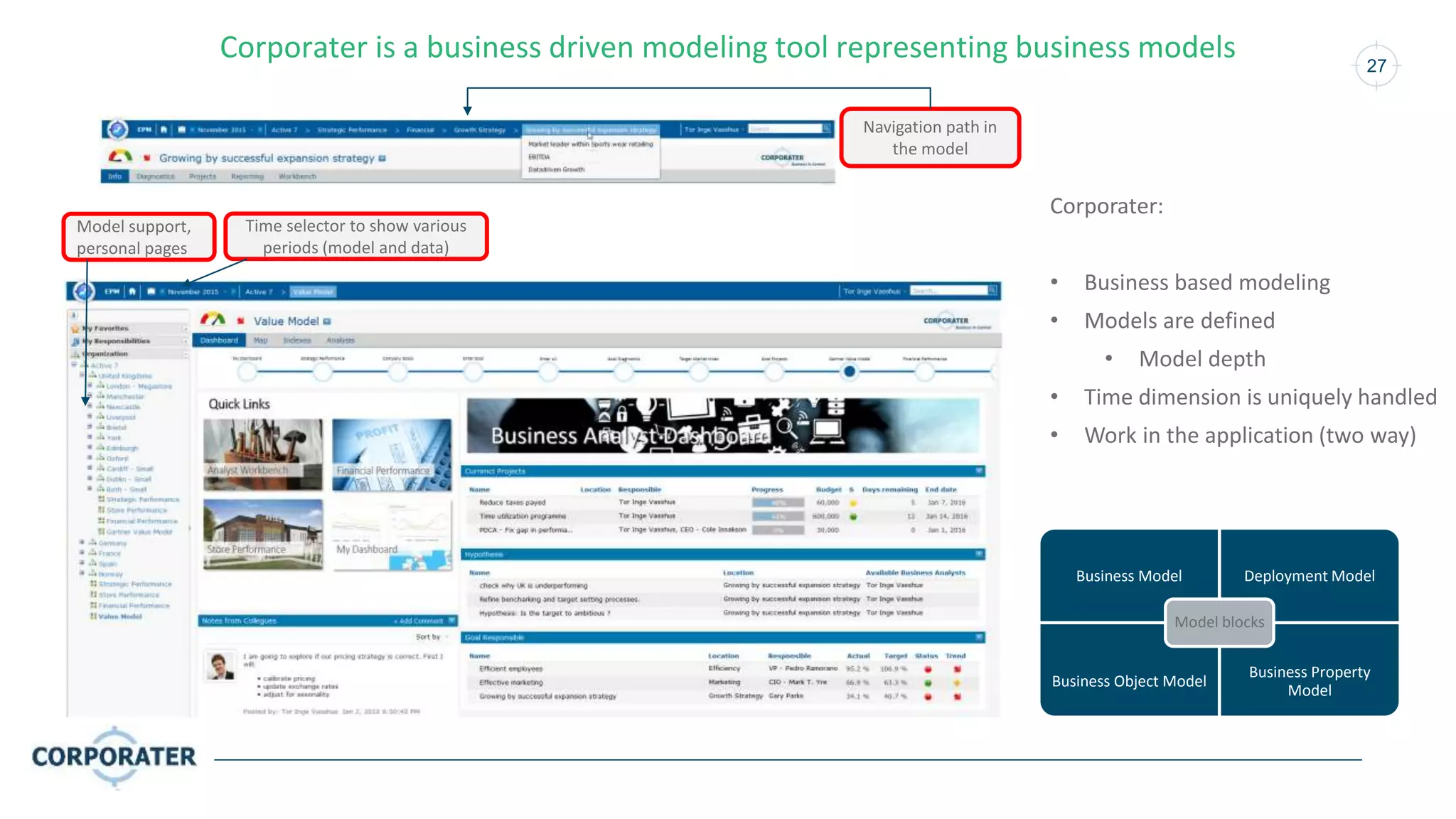The height and width of the screenshot is (819, 1456).
Task: Open the Info tab in the upper screenshot
Action: (x=114, y=176)
